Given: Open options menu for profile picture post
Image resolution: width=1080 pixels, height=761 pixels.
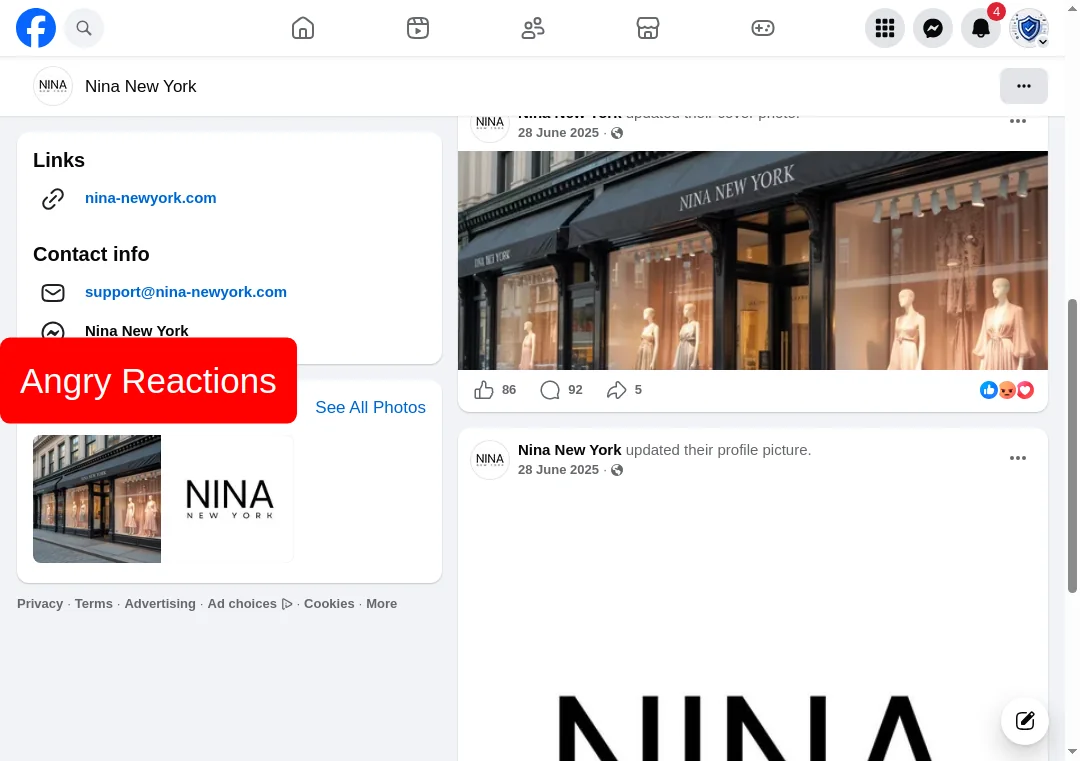Looking at the screenshot, I should point(1018,459).
